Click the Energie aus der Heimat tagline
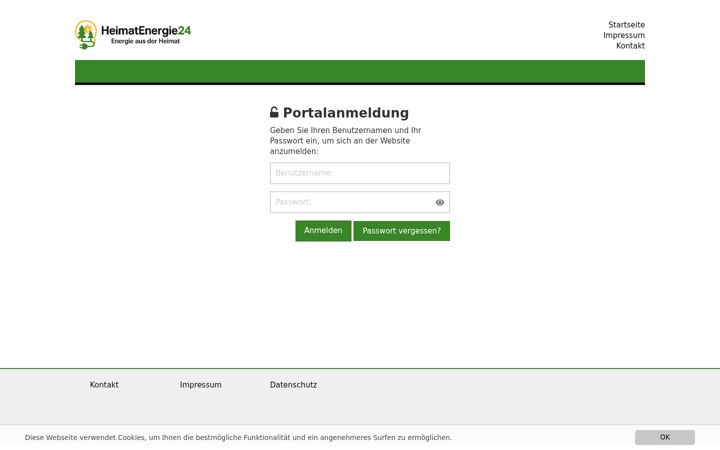The width and height of the screenshot is (720, 450). 146,41
